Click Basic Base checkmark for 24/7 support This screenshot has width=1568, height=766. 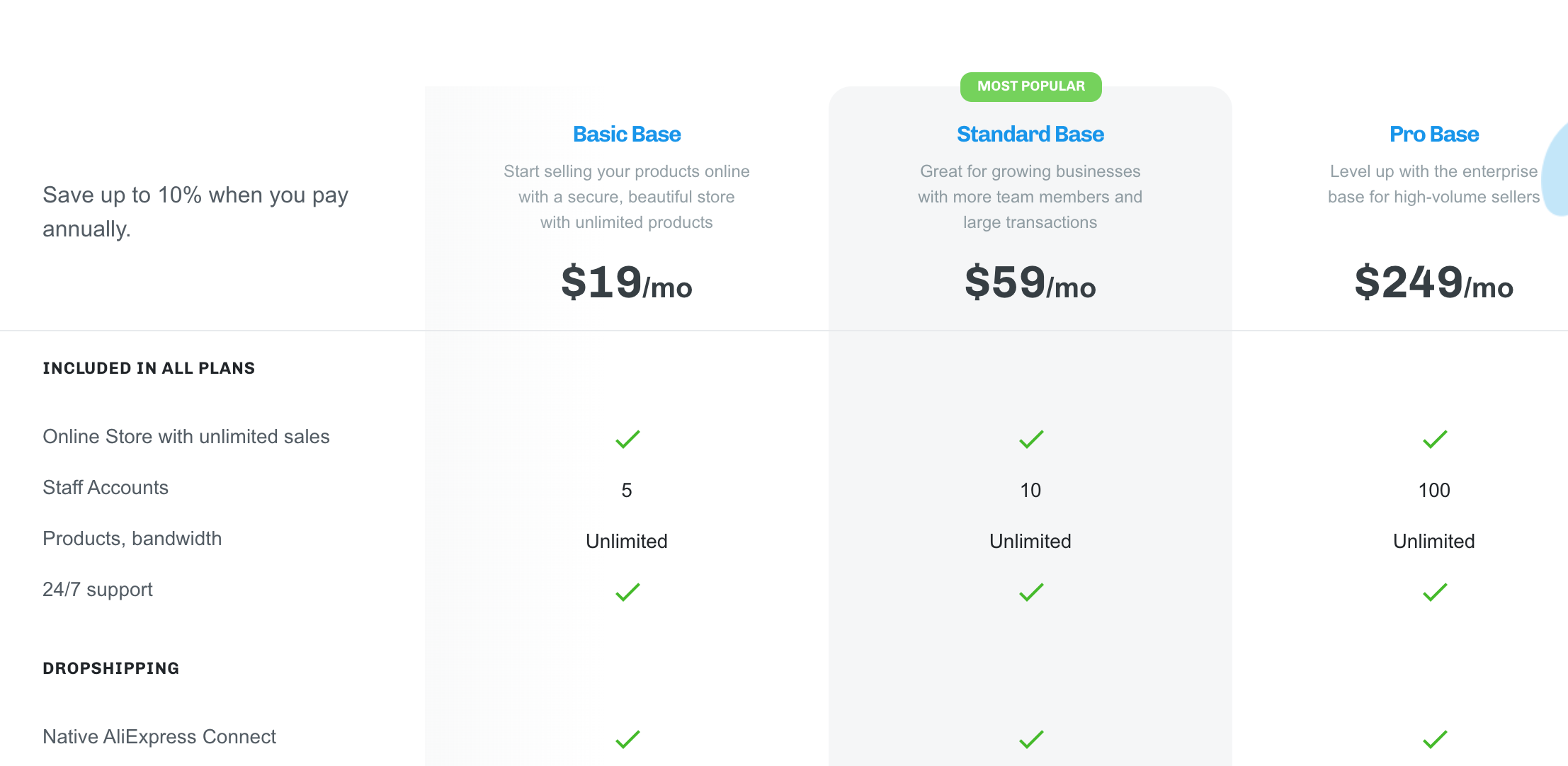[x=627, y=592]
